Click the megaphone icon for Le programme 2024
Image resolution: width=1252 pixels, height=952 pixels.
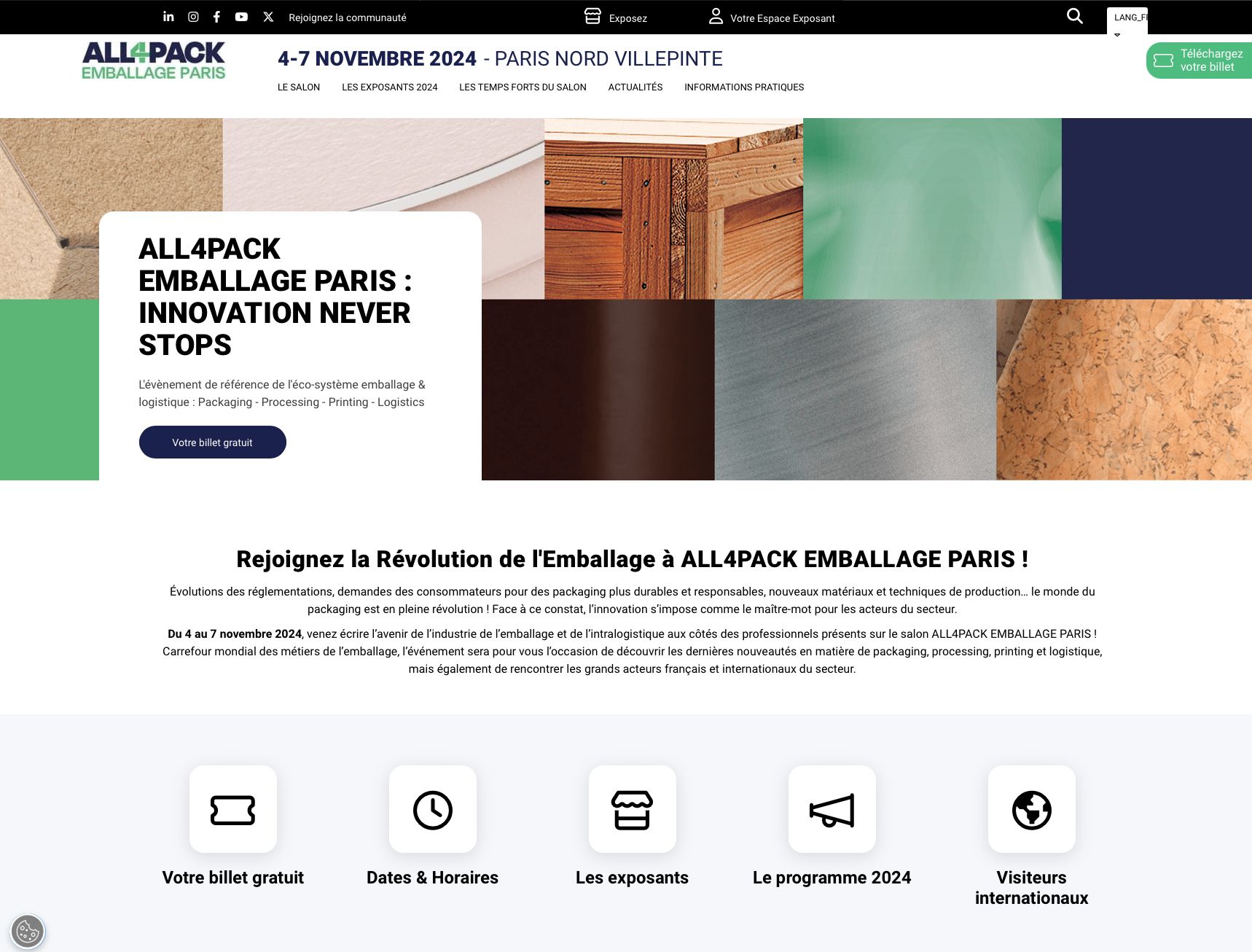pyautogui.click(x=832, y=810)
